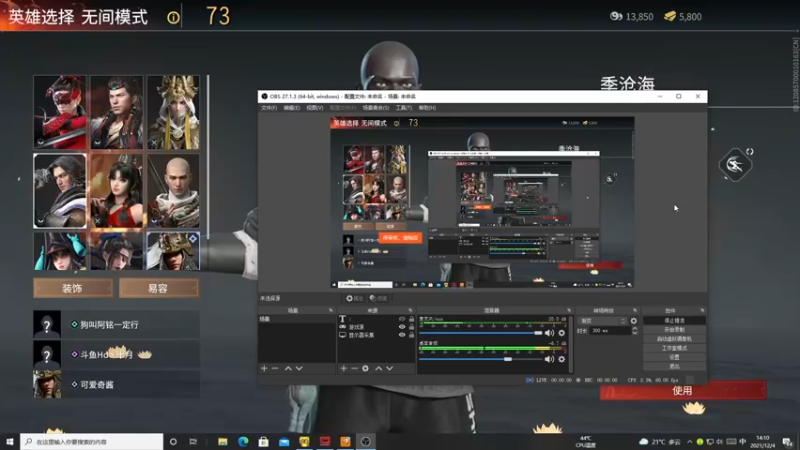Viewport: 800px width, 450px height.
Task: Mute 麦克风/Aux speaker icon
Action: click(x=549, y=333)
